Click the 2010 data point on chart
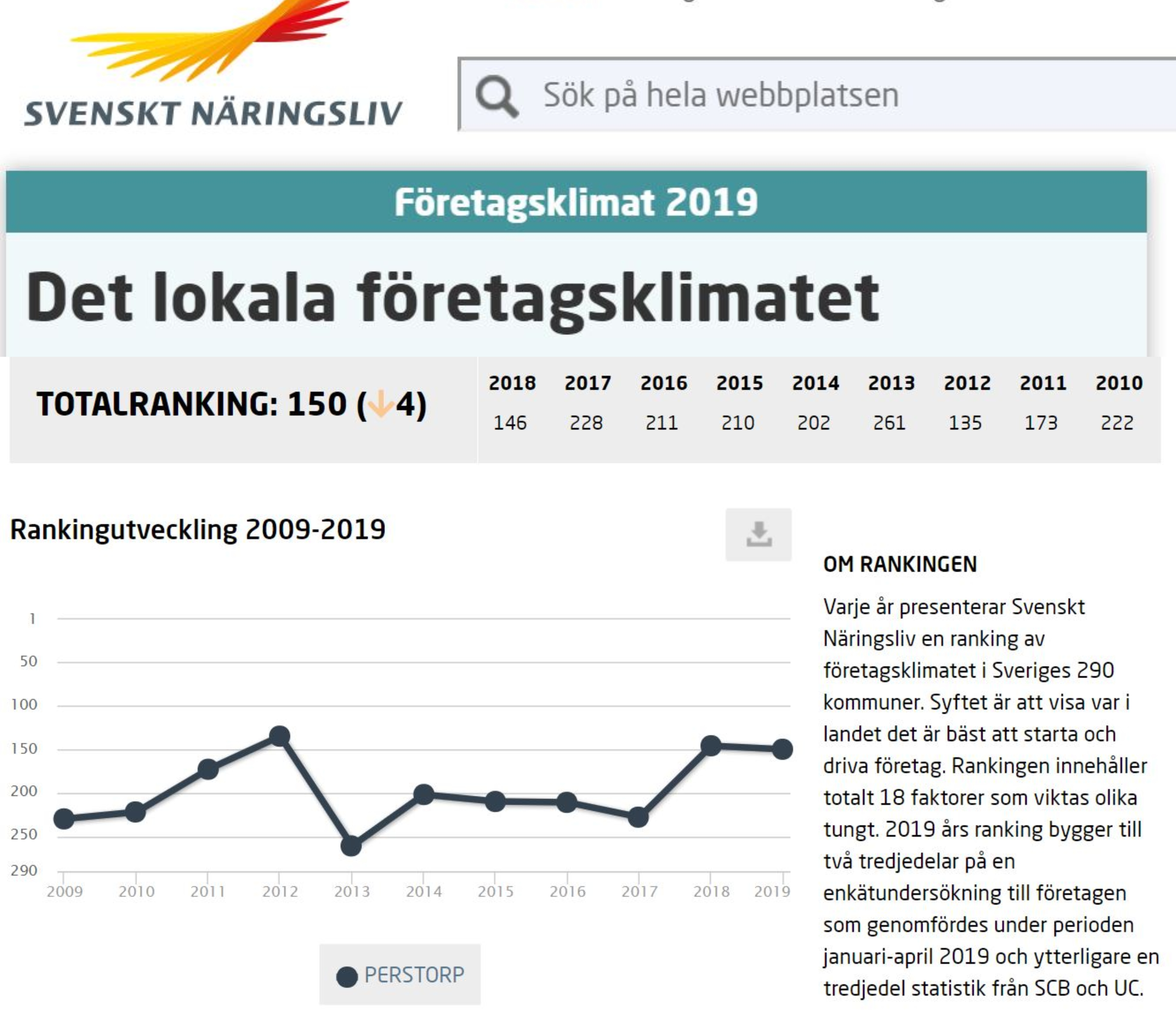This screenshot has width=1176, height=1012. tap(135, 812)
